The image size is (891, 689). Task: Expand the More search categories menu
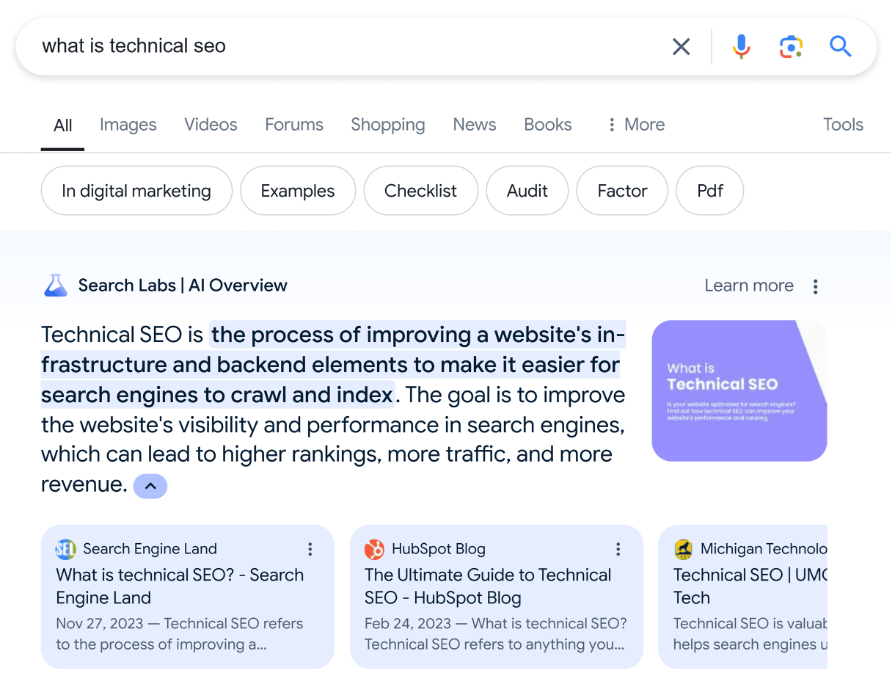635,124
